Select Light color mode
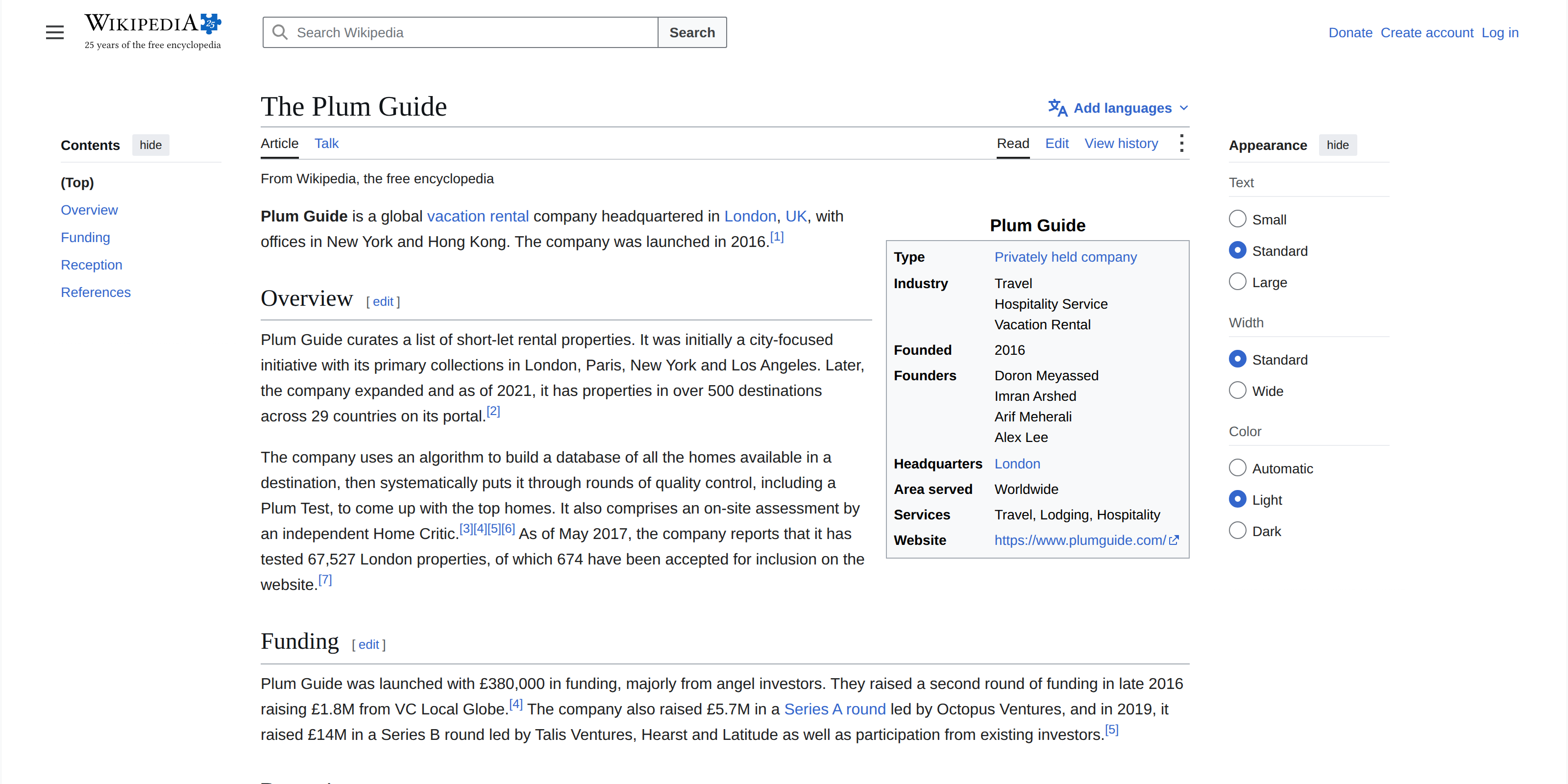The height and width of the screenshot is (784, 1568). [1237, 500]
